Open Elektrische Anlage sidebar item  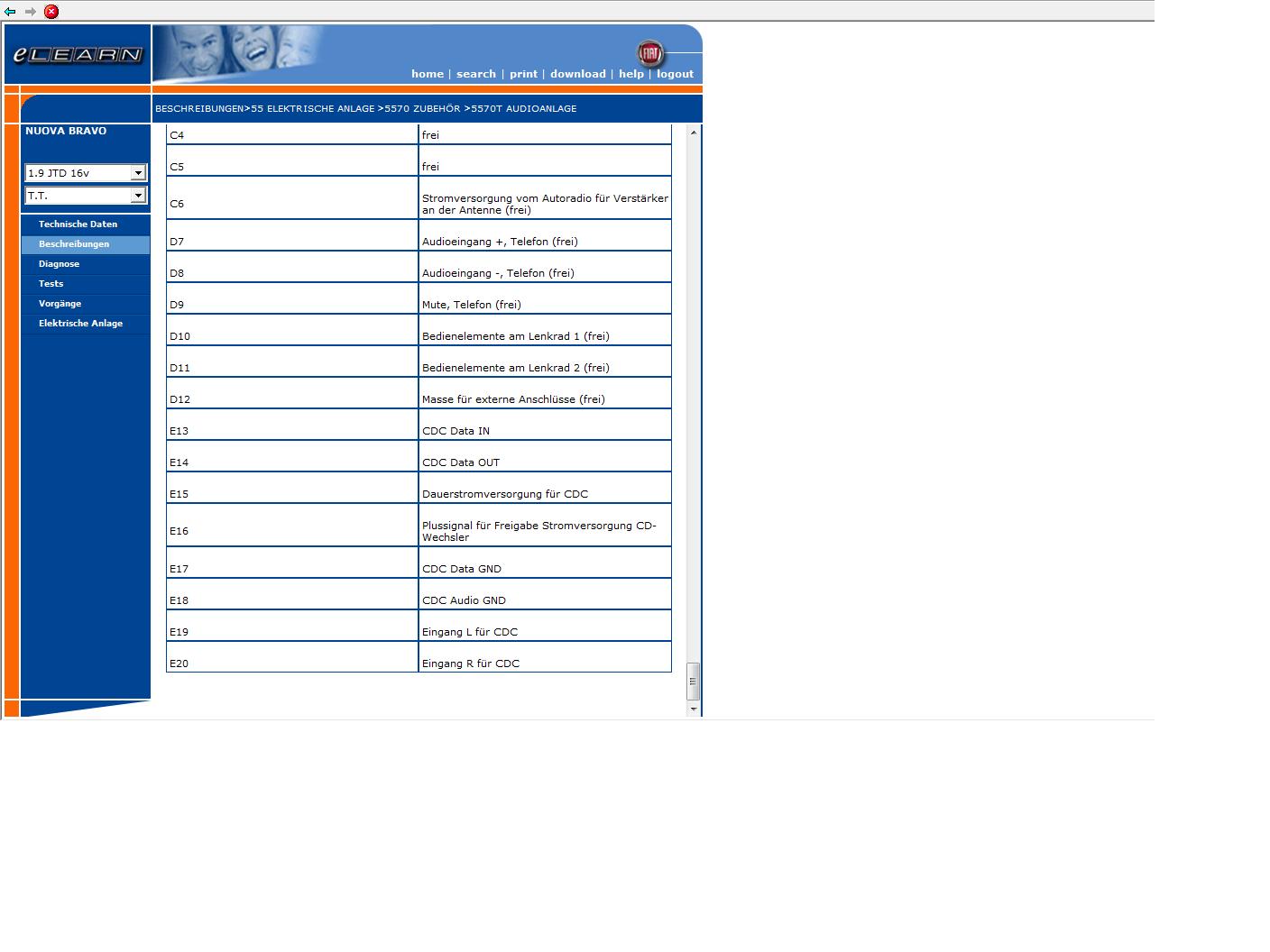coord(80,324)
